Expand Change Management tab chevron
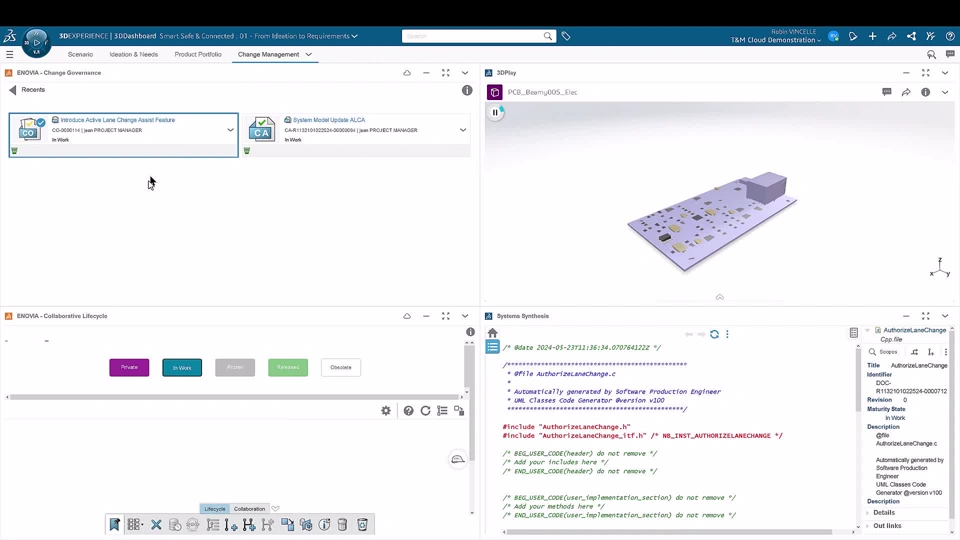Image resolution: width=960 pixels, height=540 pixels. click(309, 54)
